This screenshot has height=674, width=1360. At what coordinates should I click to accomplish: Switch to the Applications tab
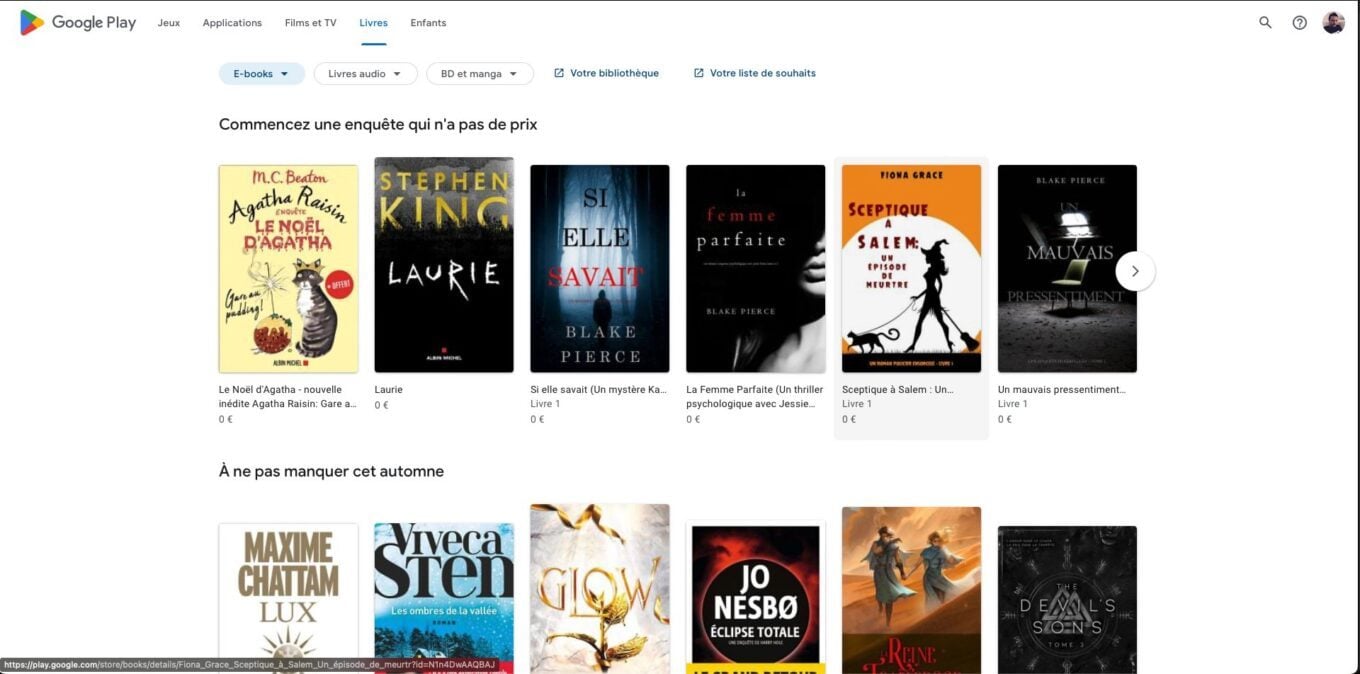(x=232, y=22)
